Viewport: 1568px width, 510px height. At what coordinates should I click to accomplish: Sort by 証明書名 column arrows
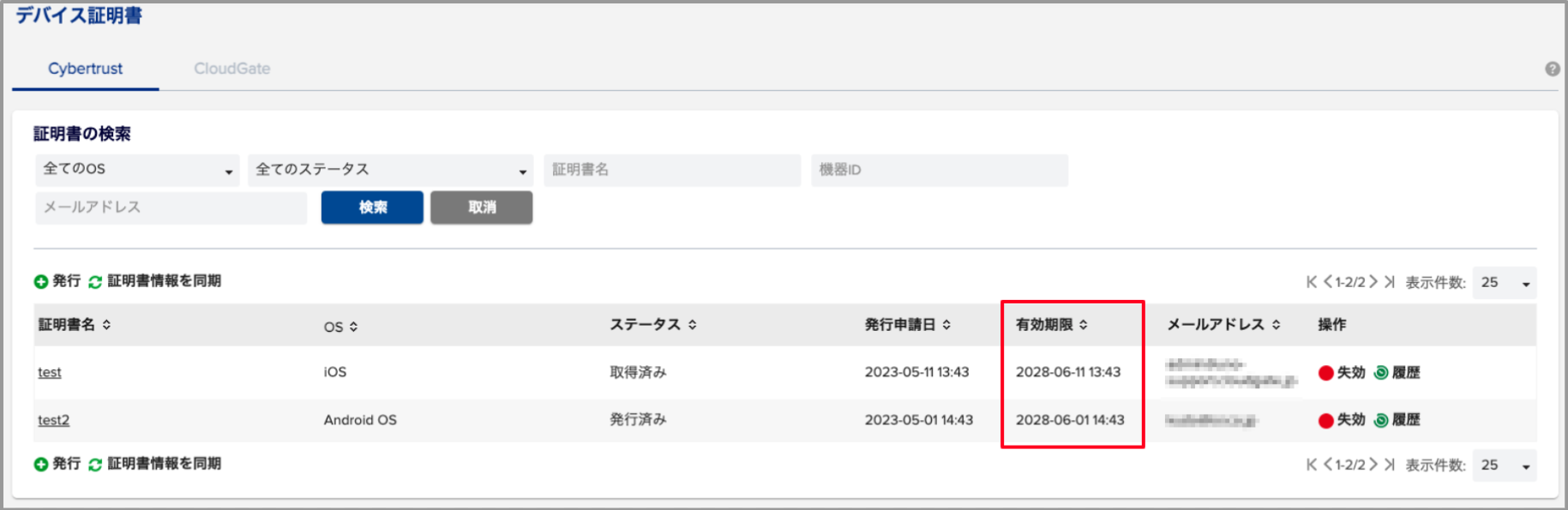106,325
